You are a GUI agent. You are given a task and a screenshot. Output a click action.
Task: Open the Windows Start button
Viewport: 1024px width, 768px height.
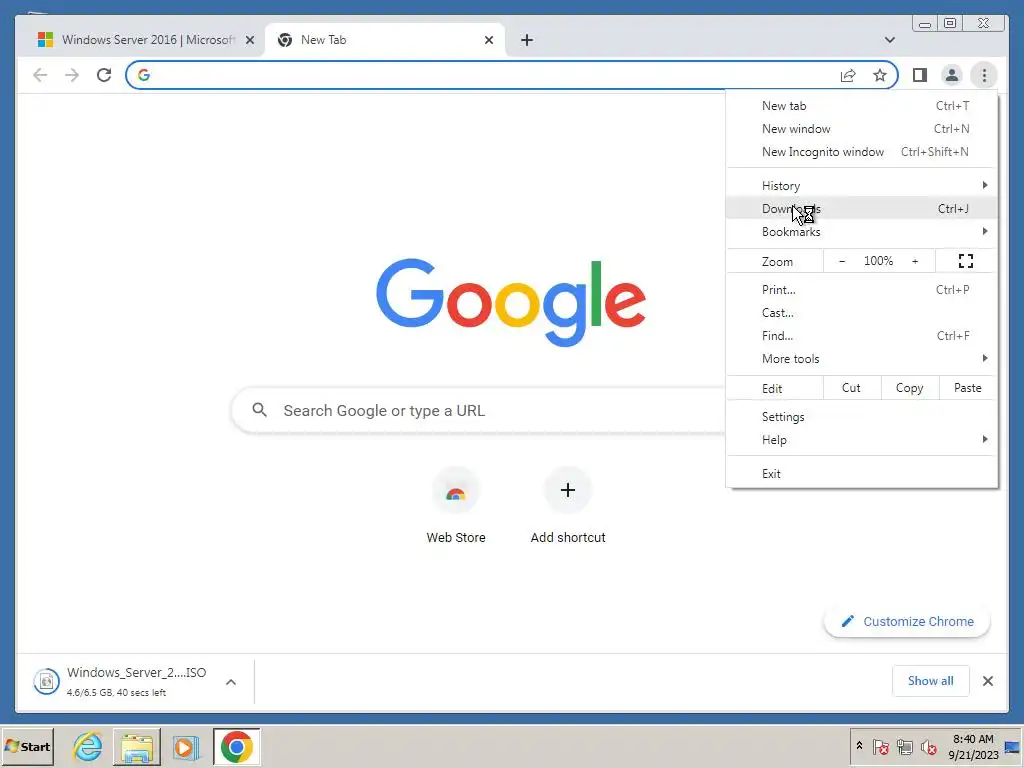27,746
